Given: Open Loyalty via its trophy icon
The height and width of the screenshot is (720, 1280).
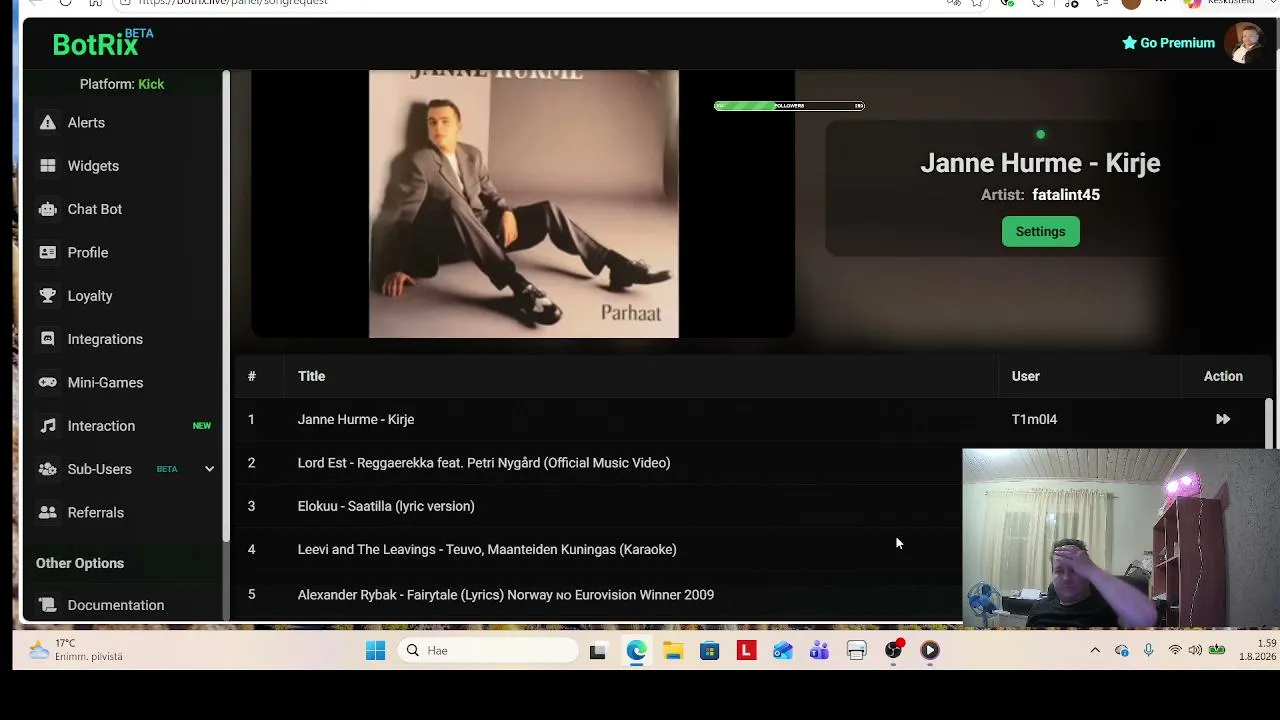Looking at the screenshot, I should [47, 296].
